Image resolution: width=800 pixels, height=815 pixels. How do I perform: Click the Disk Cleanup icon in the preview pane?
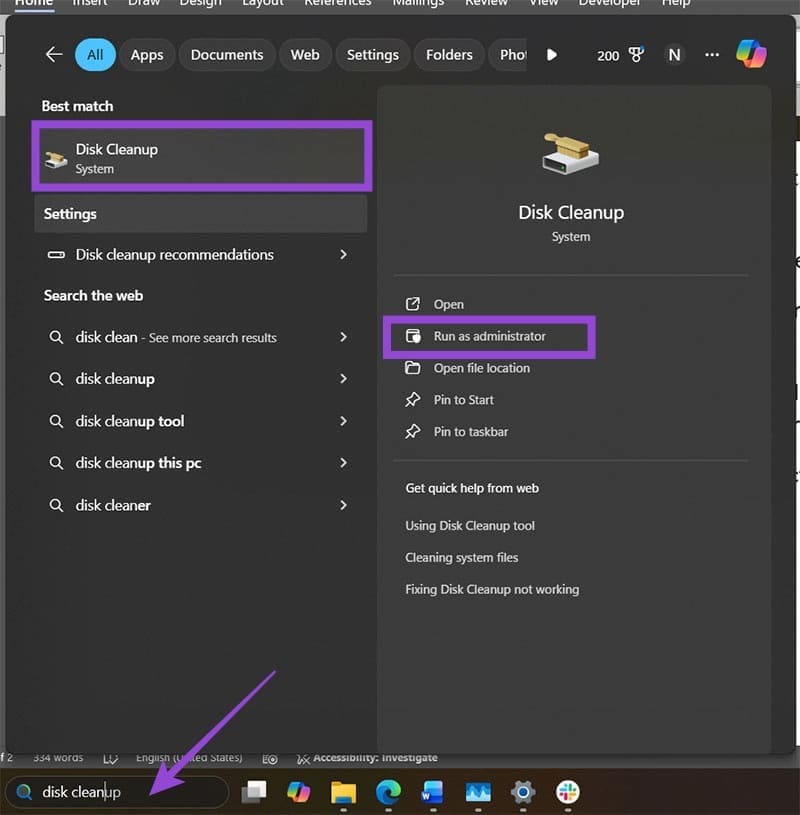(x=570, y=150)
